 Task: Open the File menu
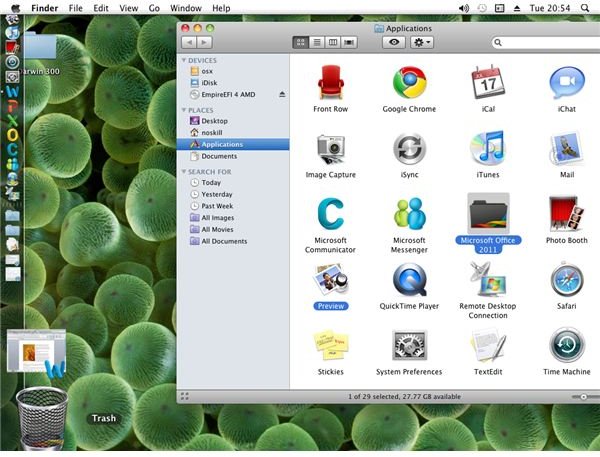(x=75, y=8)
